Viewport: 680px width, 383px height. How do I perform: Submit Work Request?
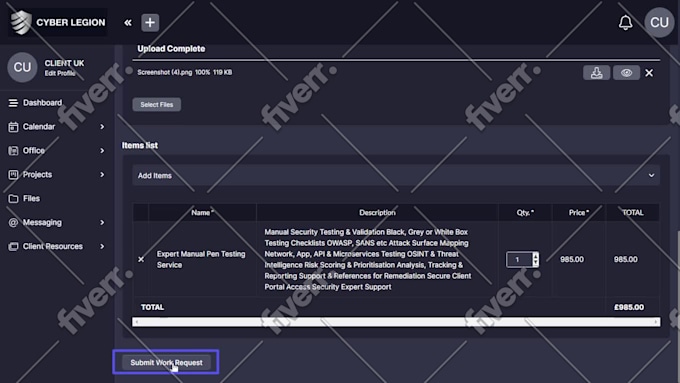point(167,362)
